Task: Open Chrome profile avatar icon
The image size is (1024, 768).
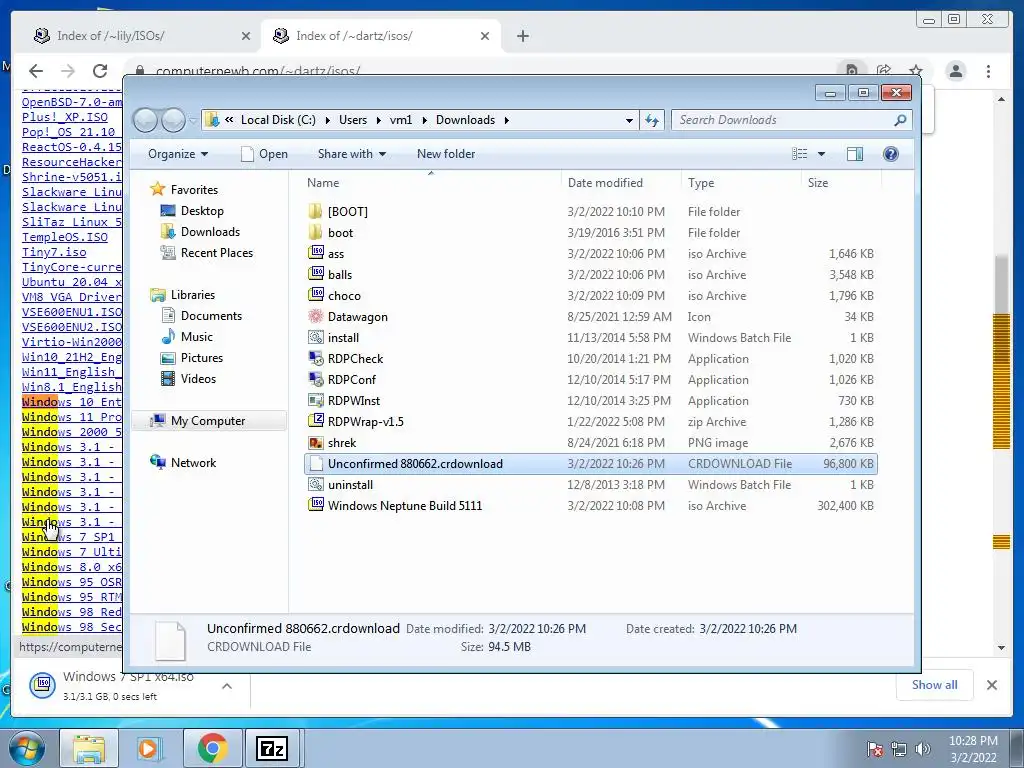Action: 955,71
